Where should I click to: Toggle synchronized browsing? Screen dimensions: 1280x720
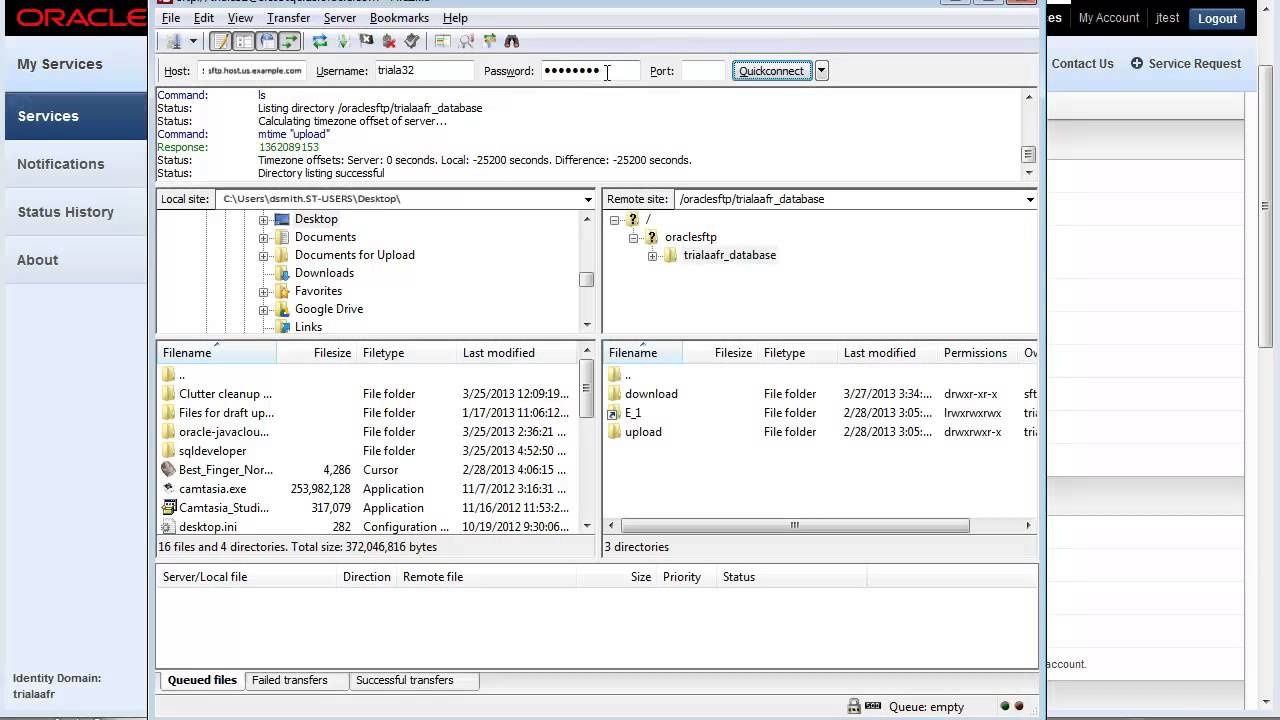pyautogui.click(x=489, y=41)
